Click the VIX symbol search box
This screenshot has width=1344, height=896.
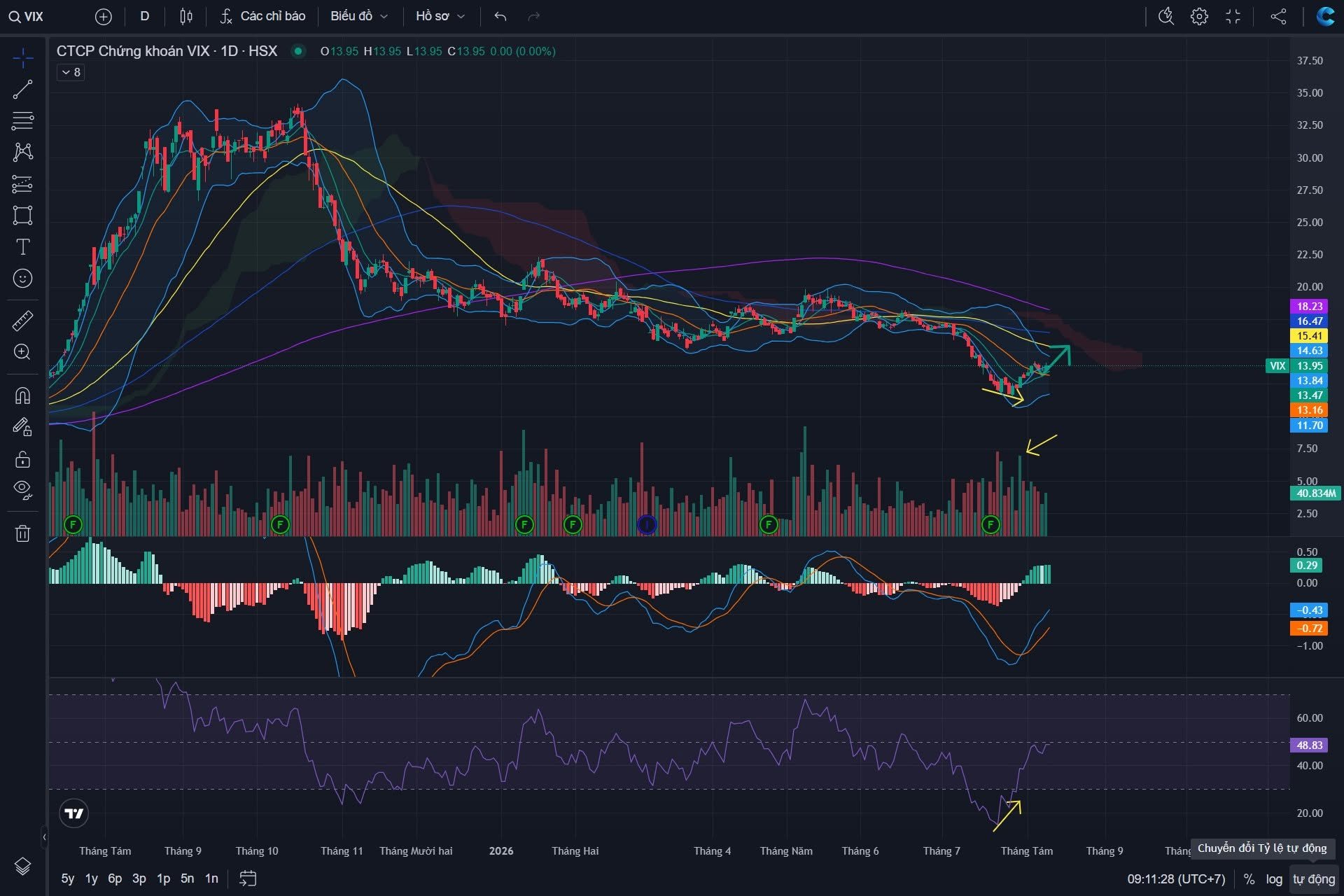[28, 17]
